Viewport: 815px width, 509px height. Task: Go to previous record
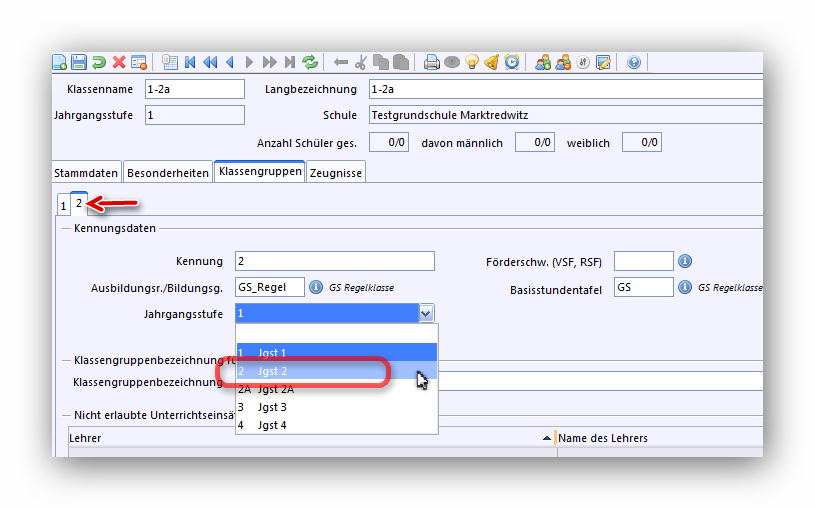(230, 62)
